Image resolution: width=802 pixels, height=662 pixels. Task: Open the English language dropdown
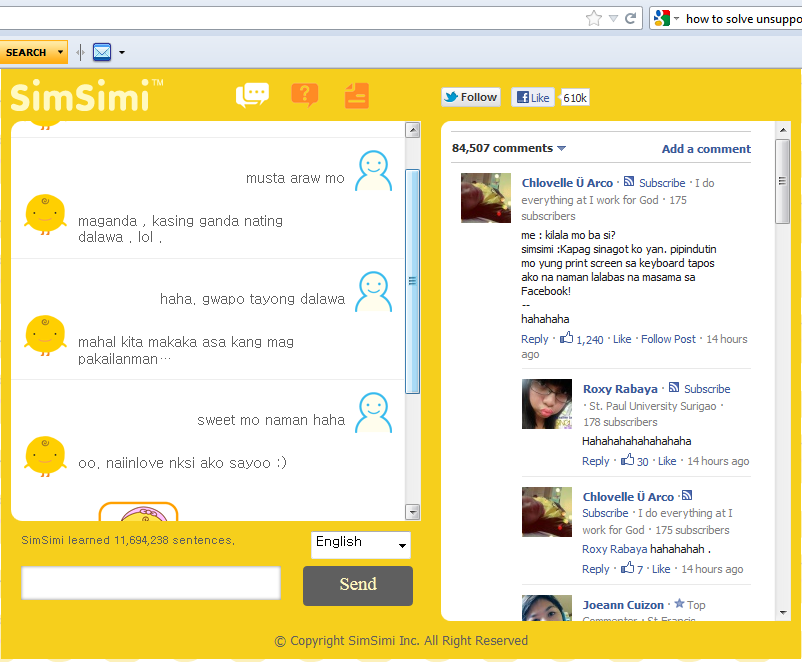[361, 544]
